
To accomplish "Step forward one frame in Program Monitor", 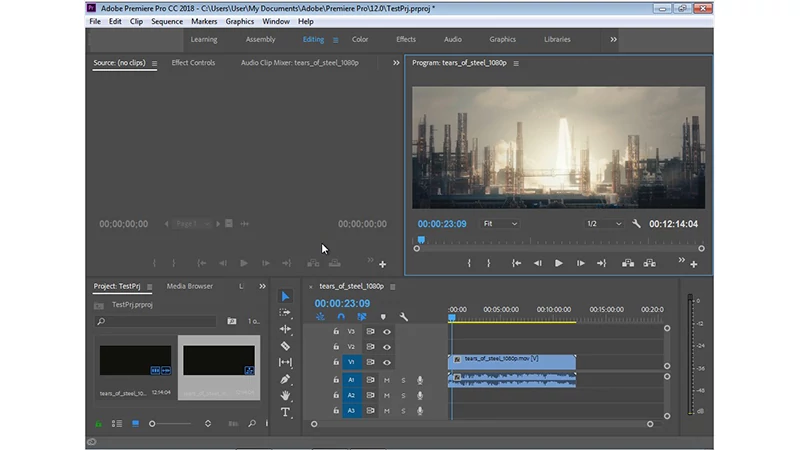I will point(581,263).
